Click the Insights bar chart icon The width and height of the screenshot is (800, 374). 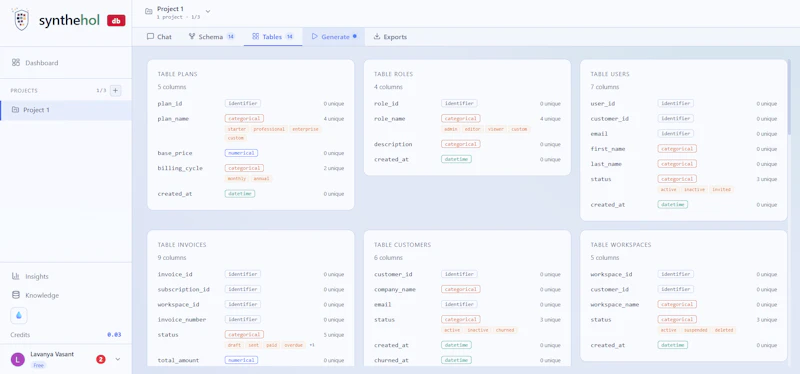(16, 276)
